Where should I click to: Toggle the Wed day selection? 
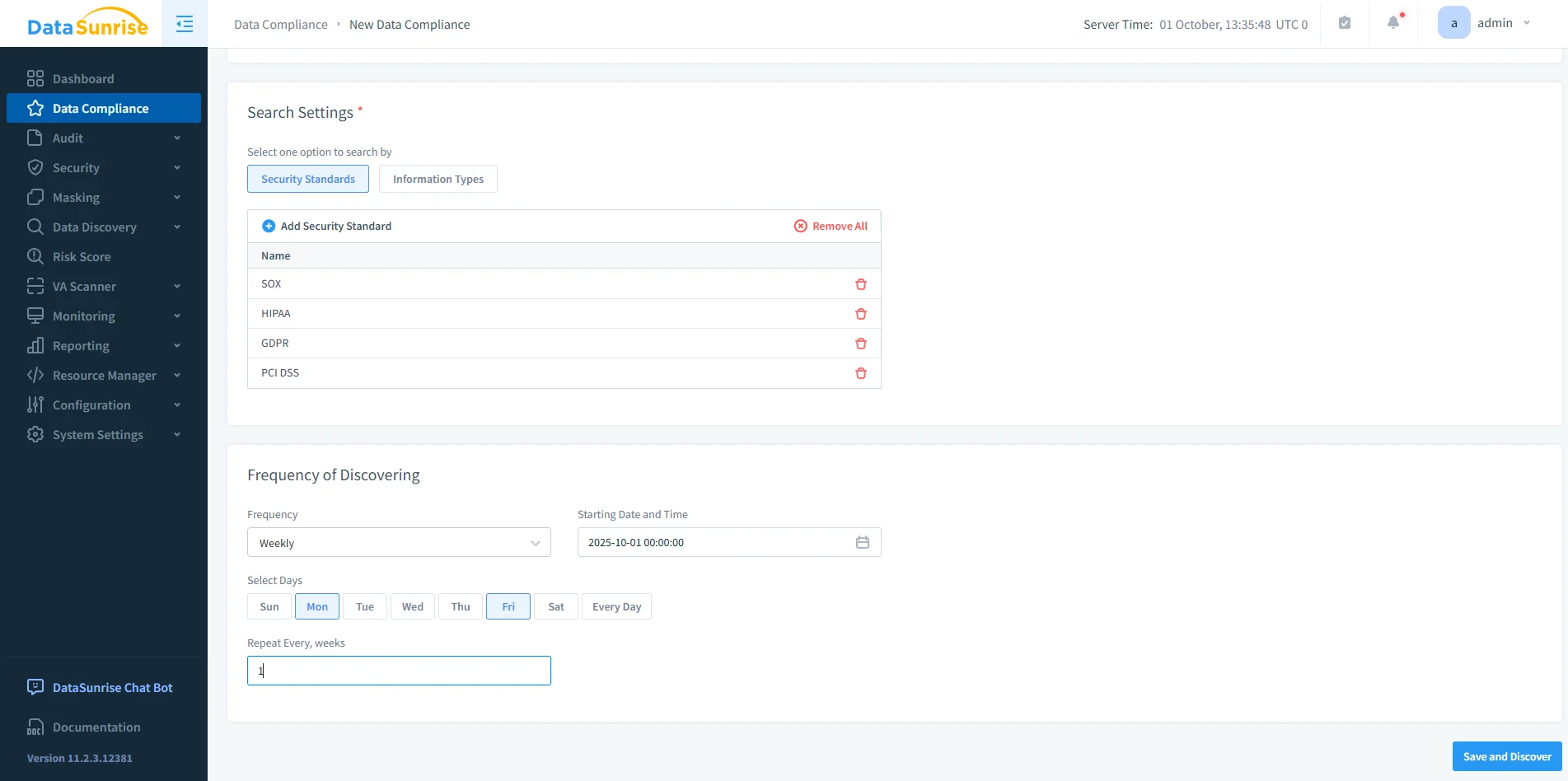coord(412,606)
